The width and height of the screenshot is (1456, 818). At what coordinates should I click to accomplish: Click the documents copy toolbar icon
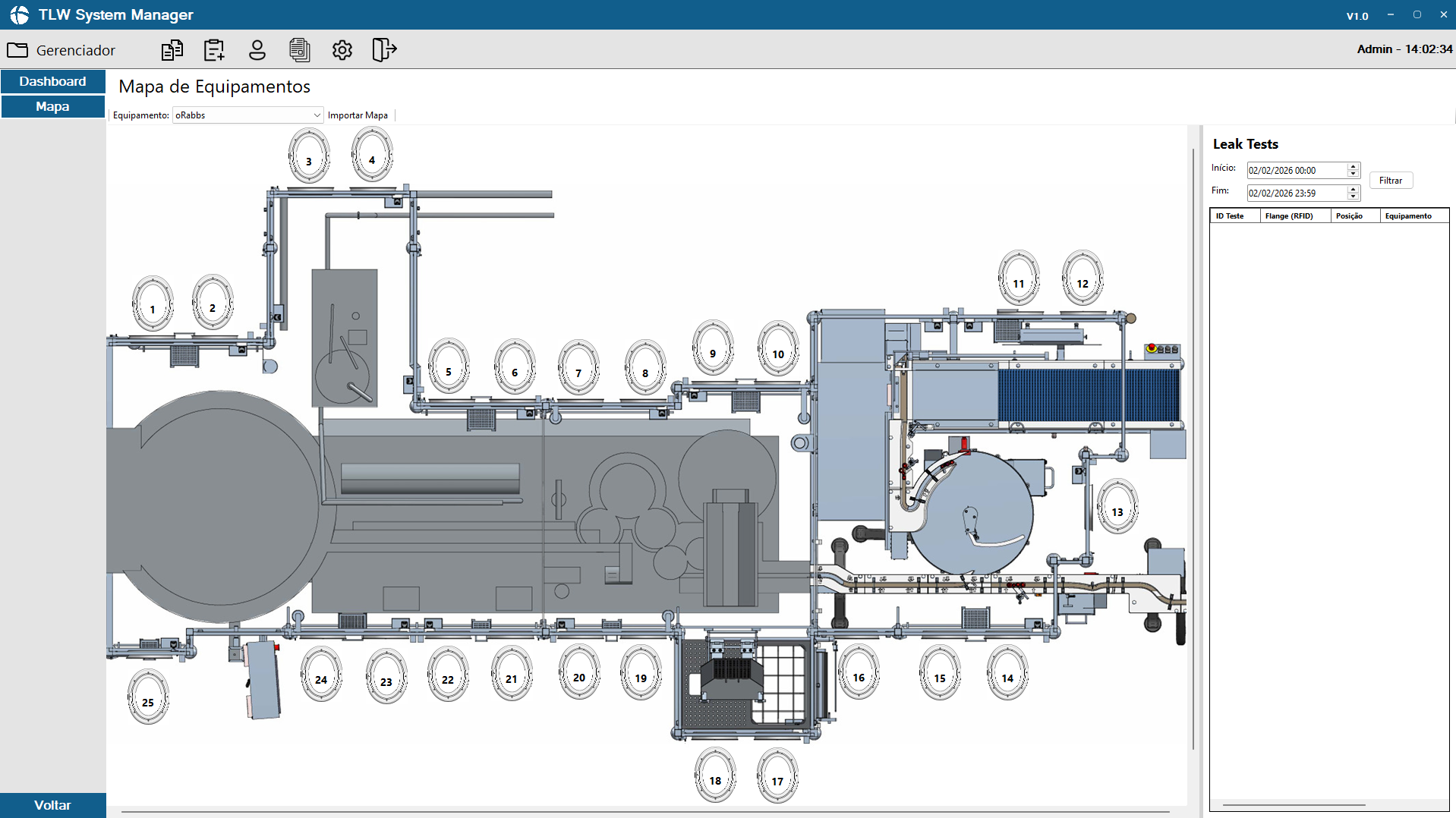pyautogui.click(x=172, y=50)
